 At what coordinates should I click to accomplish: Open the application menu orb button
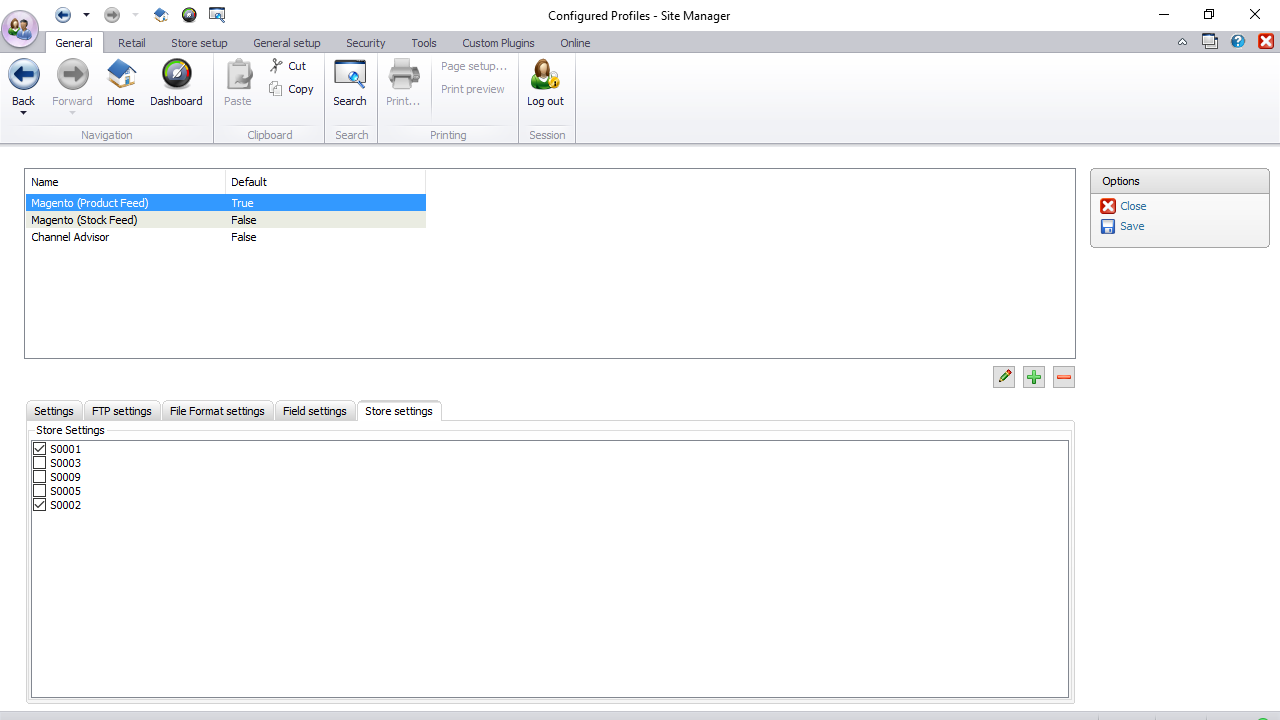21,28
